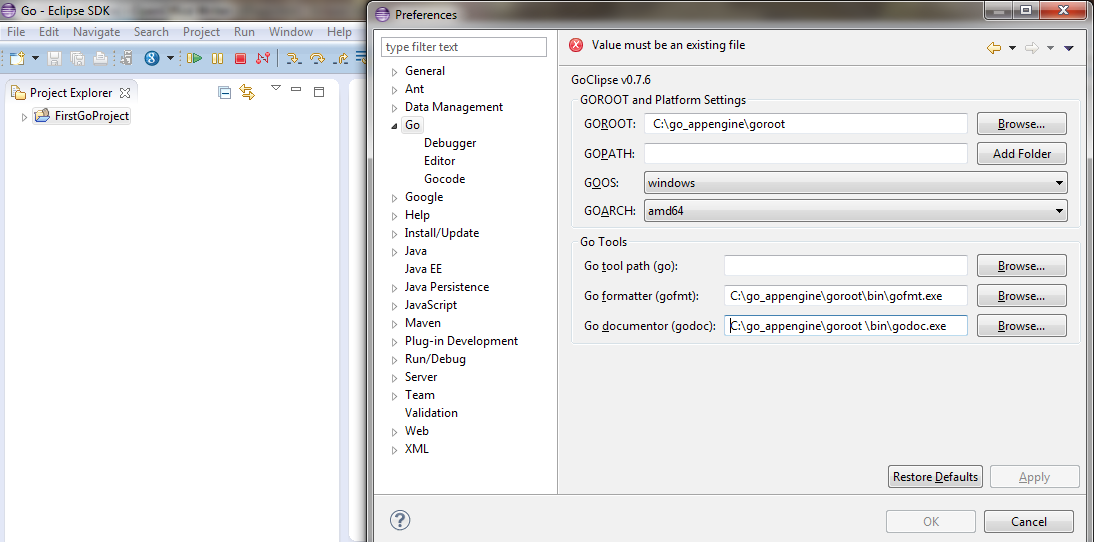
Task: Click the New wizard icon in Eclipse toolbar
Action: coord(17,58)
